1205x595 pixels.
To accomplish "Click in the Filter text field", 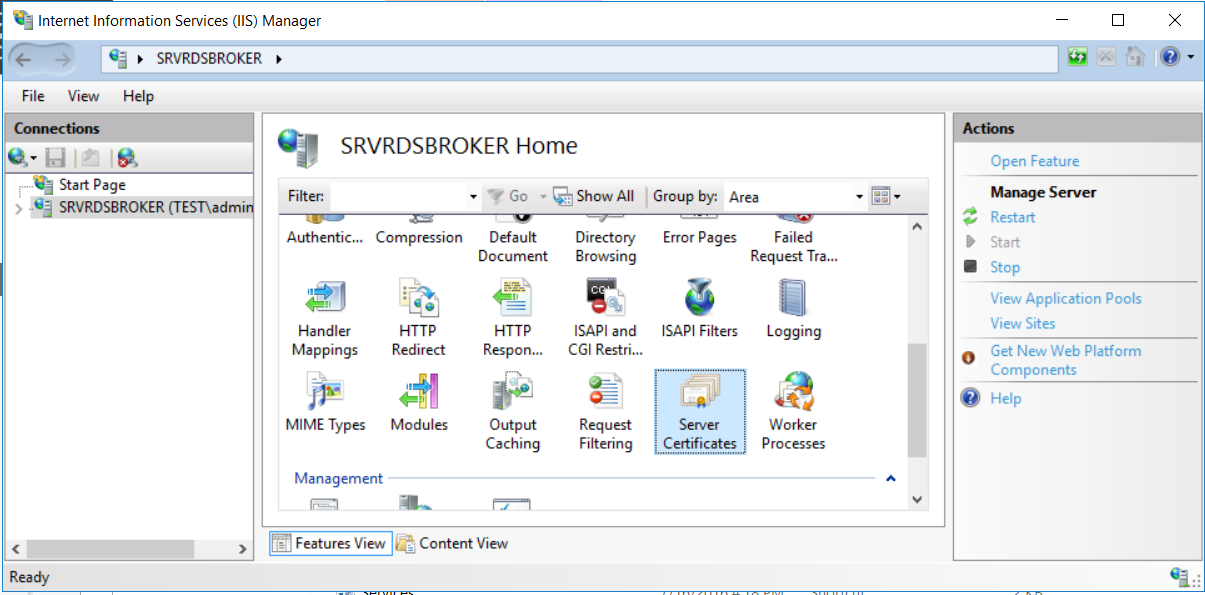I will [x=397, y=197].
